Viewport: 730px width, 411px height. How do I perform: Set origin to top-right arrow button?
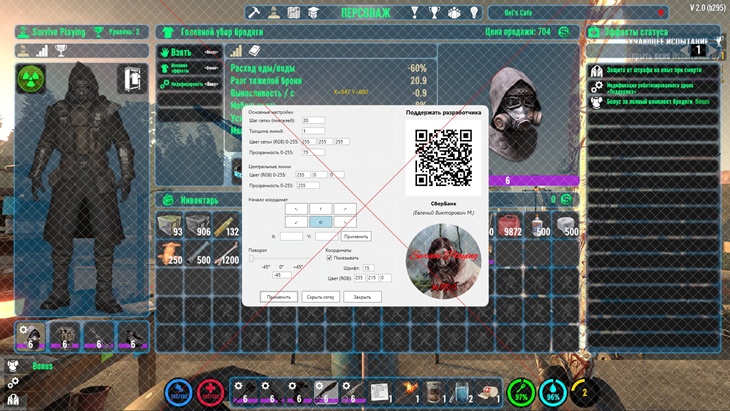pos(345,209)
